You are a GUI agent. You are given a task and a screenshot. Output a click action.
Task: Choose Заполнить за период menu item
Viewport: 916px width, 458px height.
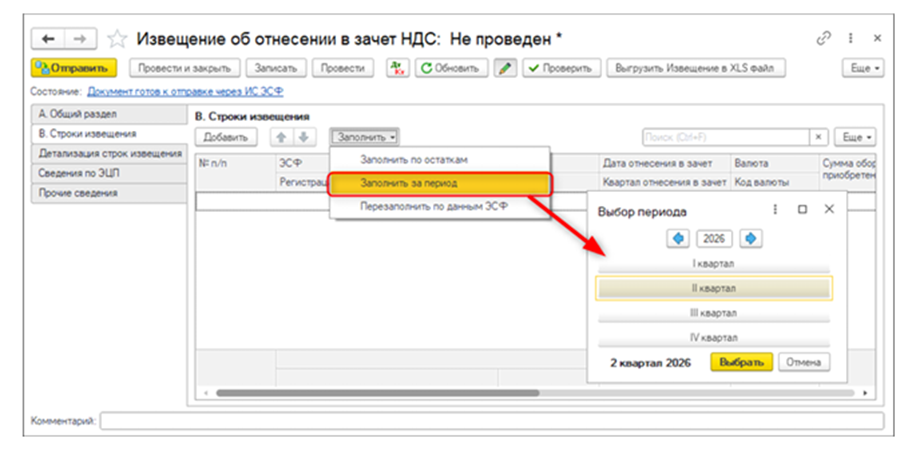(x=439, y=183)
